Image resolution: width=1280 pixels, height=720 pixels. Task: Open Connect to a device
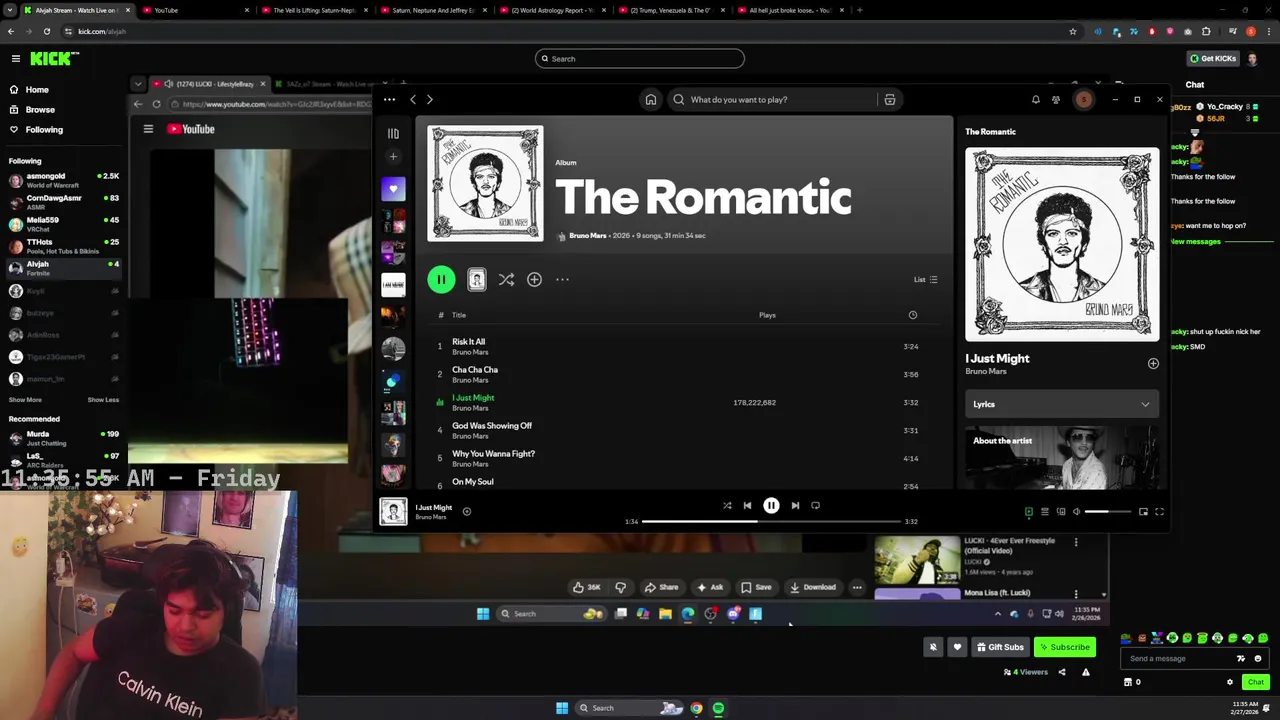coord(1061,512)
